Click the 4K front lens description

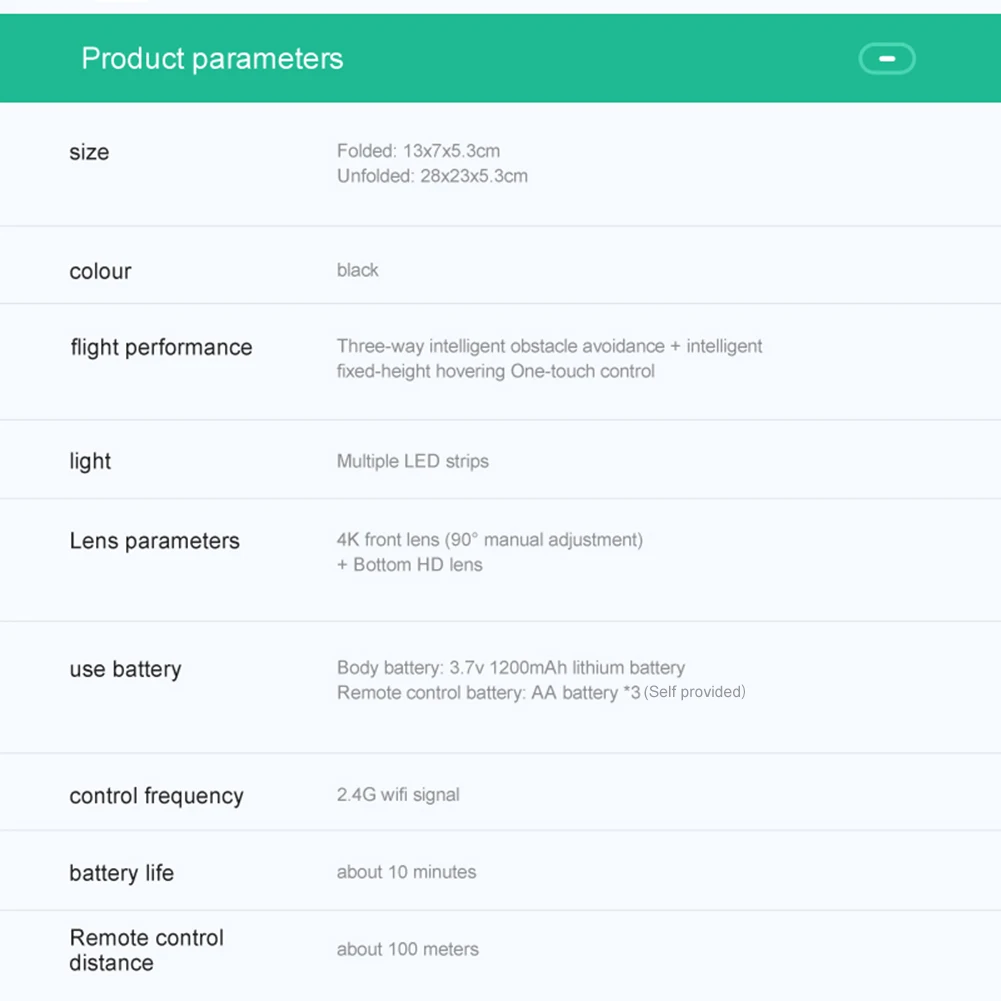(x=489, y=540)
